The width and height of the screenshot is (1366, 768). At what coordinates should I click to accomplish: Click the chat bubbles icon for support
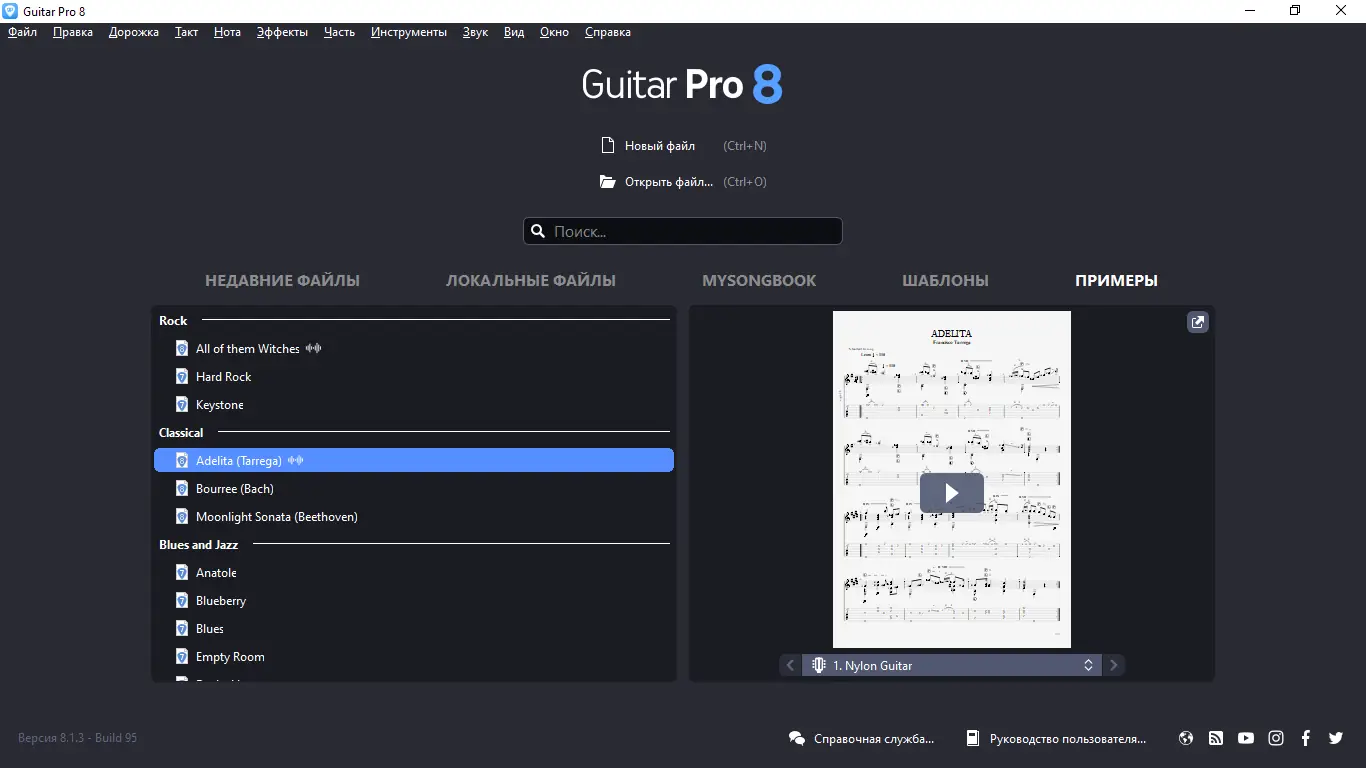797,738
